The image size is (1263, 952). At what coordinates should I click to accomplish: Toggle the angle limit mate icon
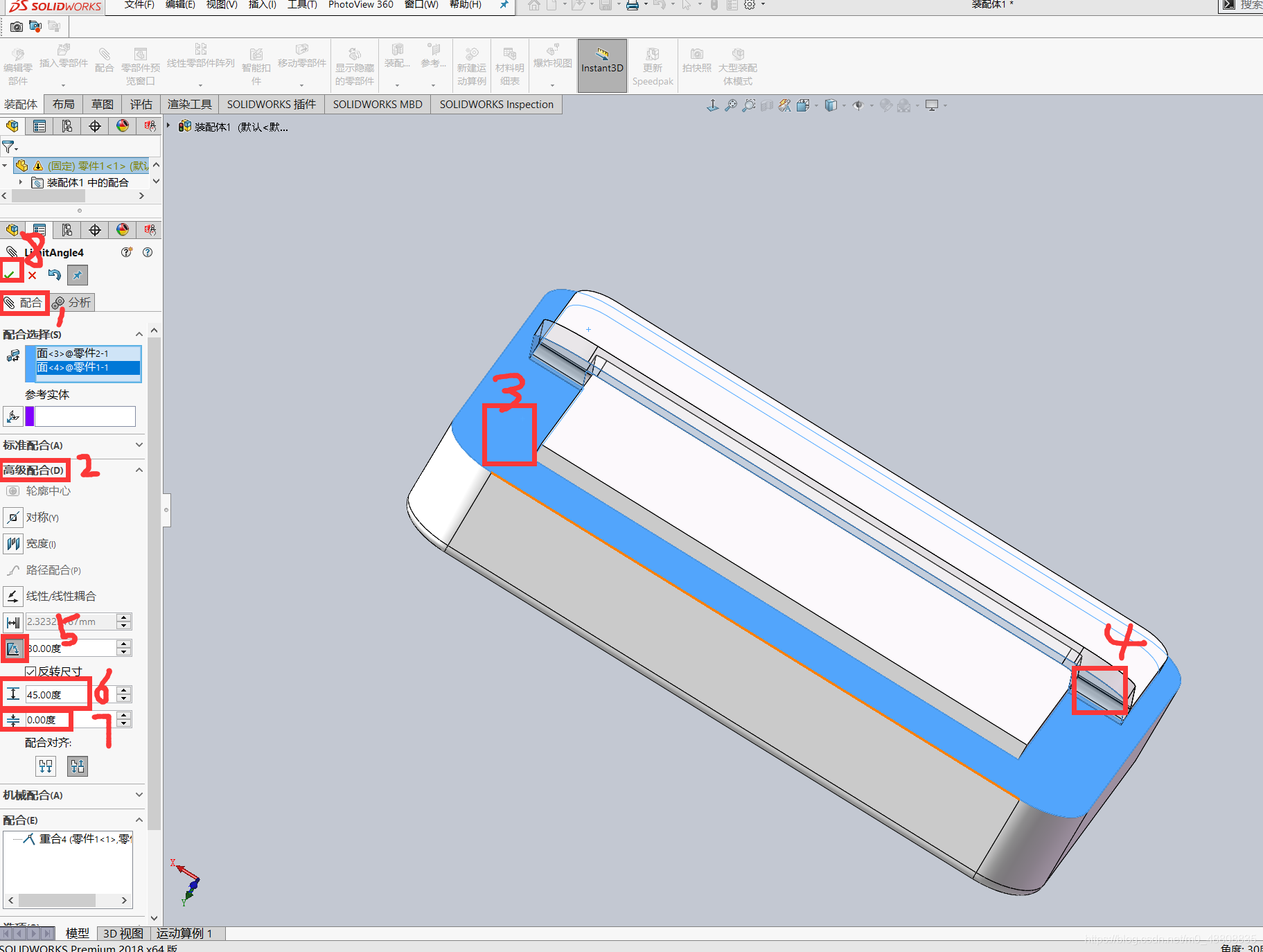[13, 649]
